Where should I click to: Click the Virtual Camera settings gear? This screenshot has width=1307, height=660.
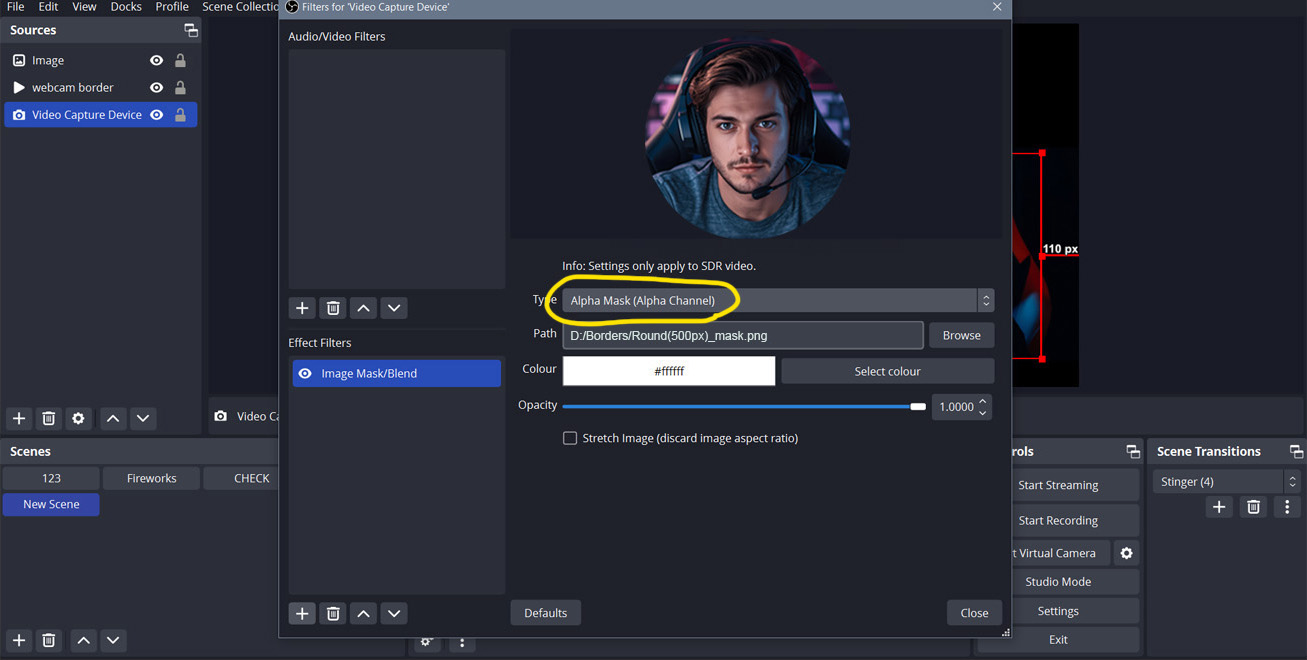(x=1126, y=553)
